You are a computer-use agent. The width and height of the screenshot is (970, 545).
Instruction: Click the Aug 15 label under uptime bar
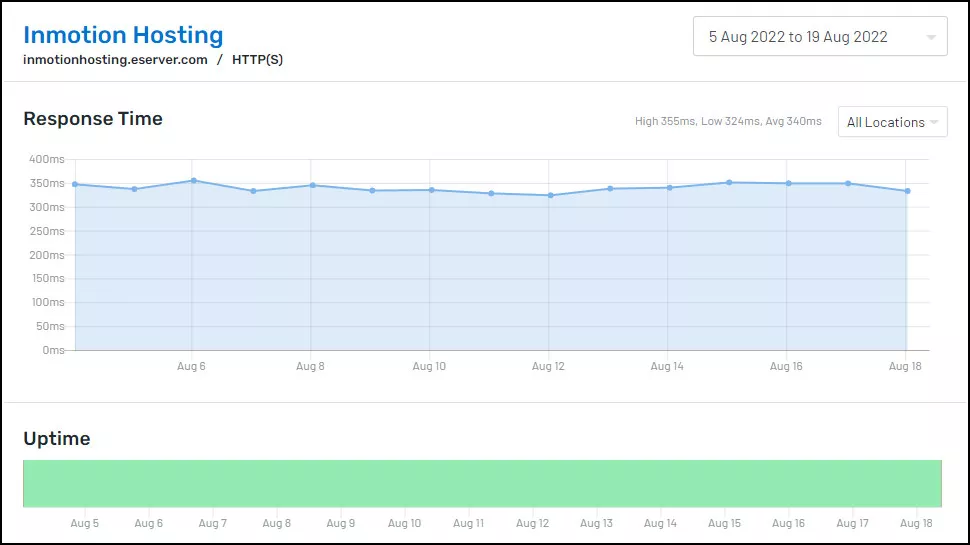[x=724, y=523]
